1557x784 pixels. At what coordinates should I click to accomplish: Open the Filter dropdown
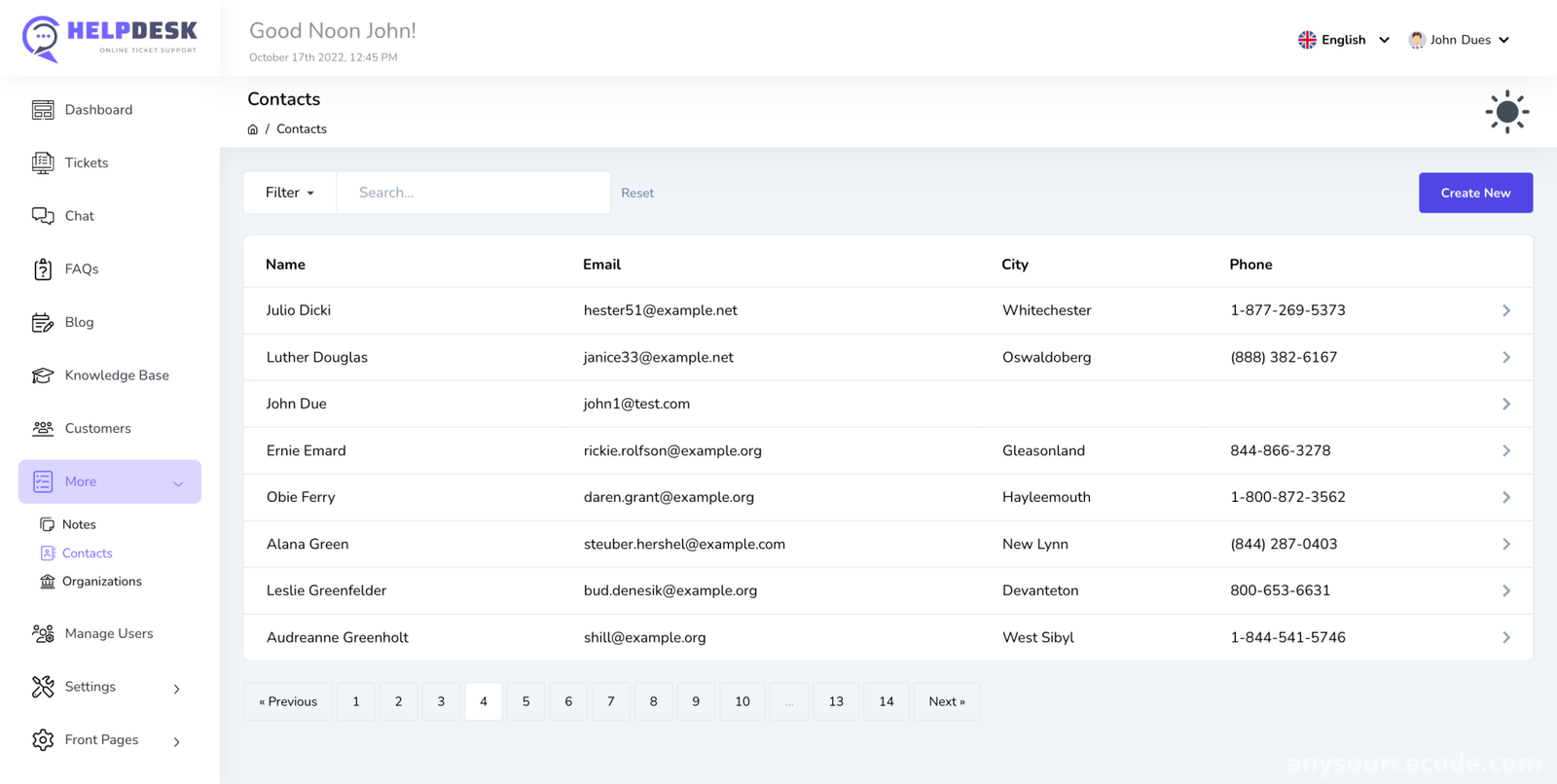click(x=290, y=193)
